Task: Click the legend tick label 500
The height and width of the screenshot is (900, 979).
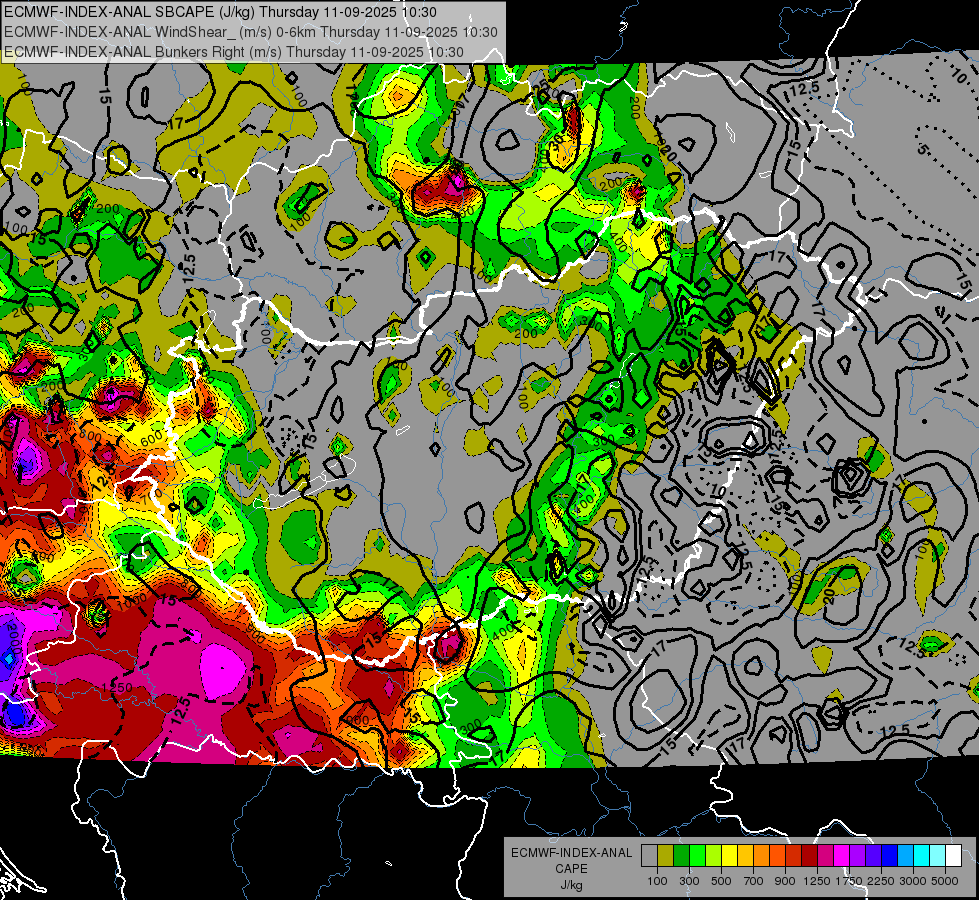Action: [721, 881]
